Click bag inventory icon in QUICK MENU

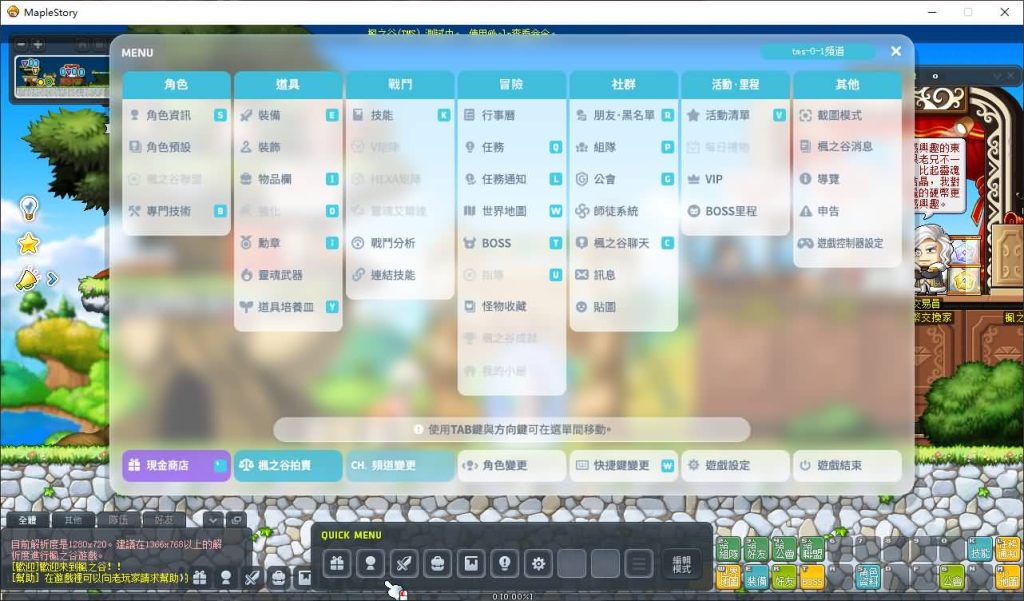[438, 563]
